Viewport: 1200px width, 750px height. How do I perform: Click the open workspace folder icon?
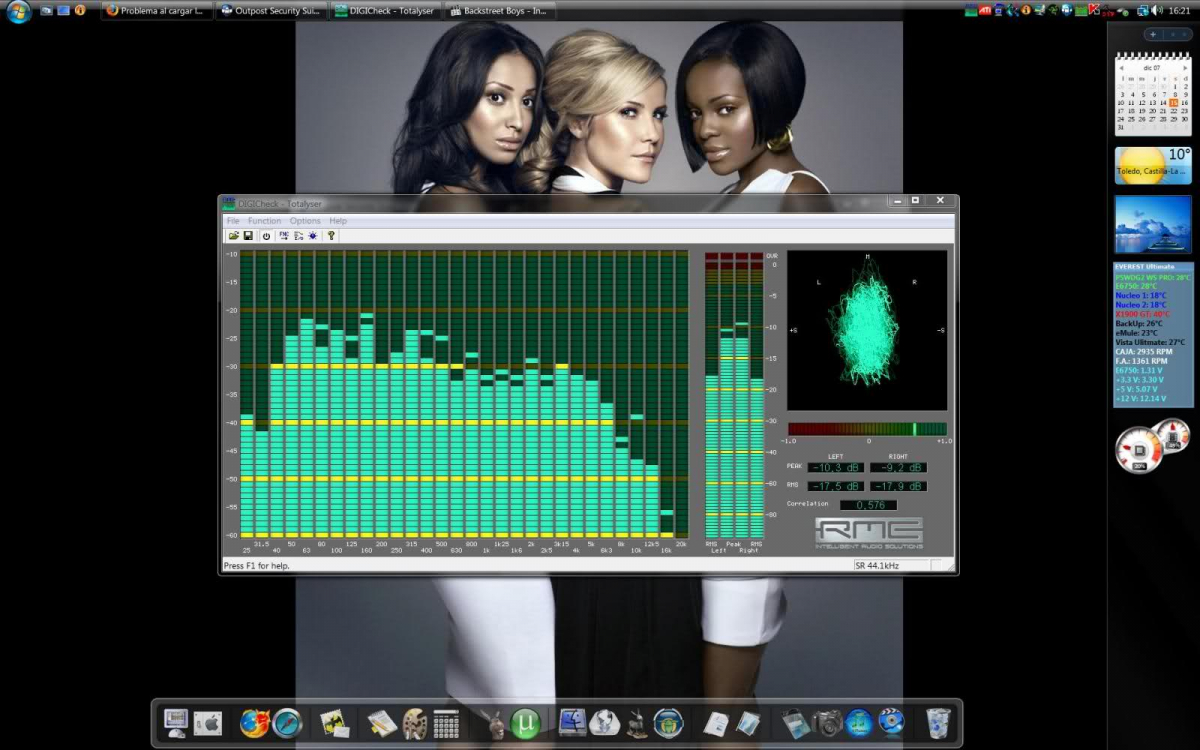pos(234,236)
